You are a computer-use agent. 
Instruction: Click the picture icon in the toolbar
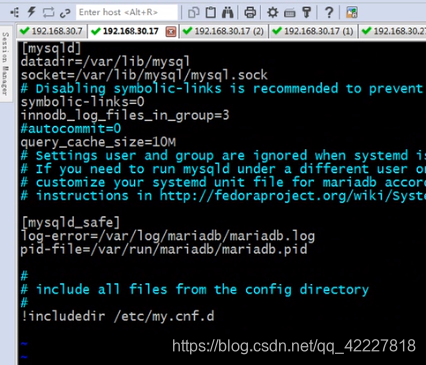click(x=352, y=13)
